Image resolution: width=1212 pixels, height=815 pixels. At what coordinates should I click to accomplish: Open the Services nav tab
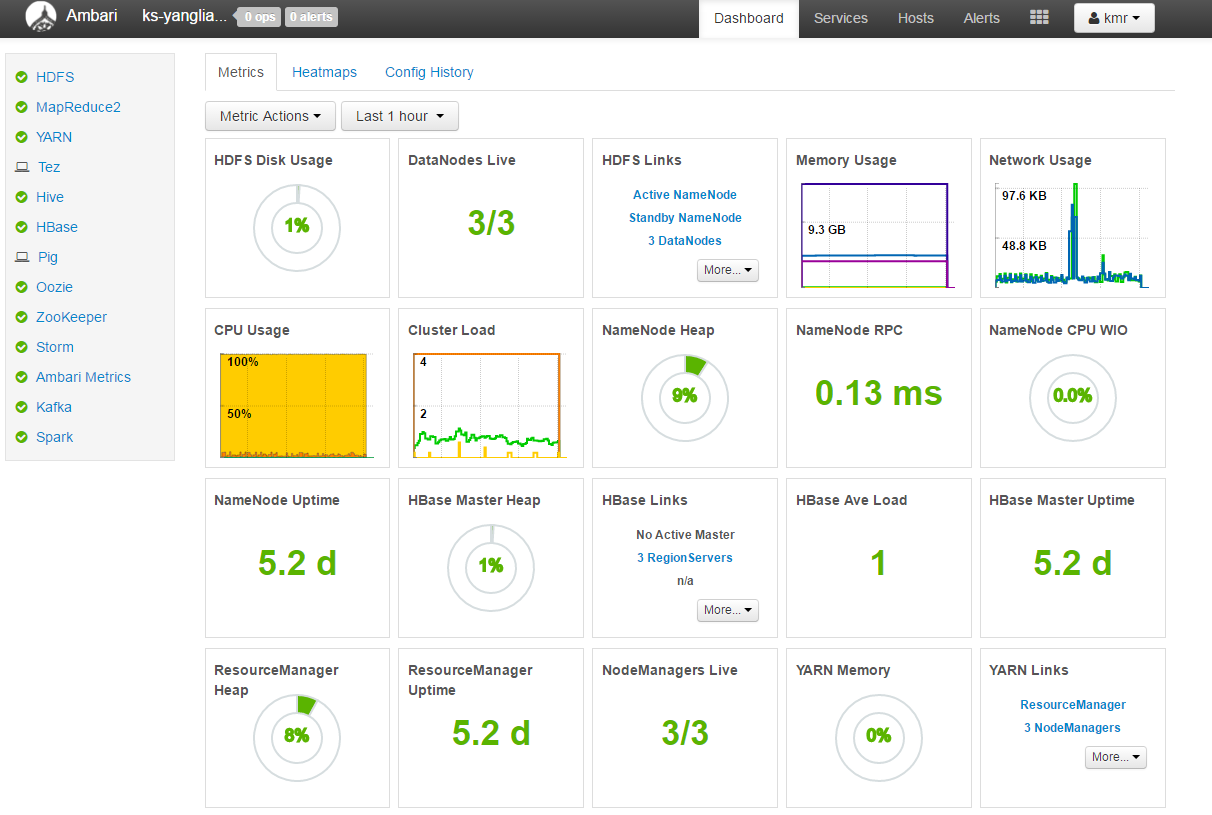841,18
